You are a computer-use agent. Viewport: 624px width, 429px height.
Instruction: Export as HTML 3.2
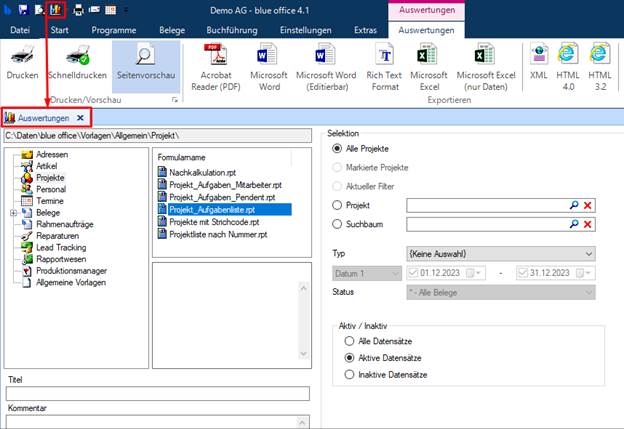[x=600, y=67]
